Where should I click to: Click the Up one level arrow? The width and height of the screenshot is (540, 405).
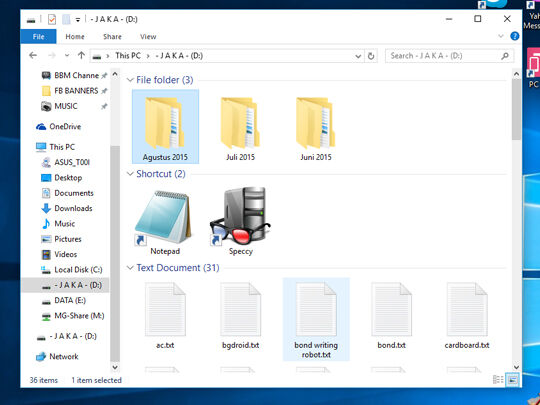(81, 55)
